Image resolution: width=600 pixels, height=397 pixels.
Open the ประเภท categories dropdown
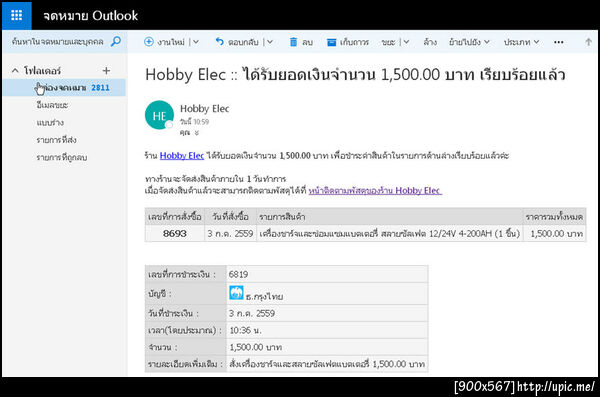521,42
